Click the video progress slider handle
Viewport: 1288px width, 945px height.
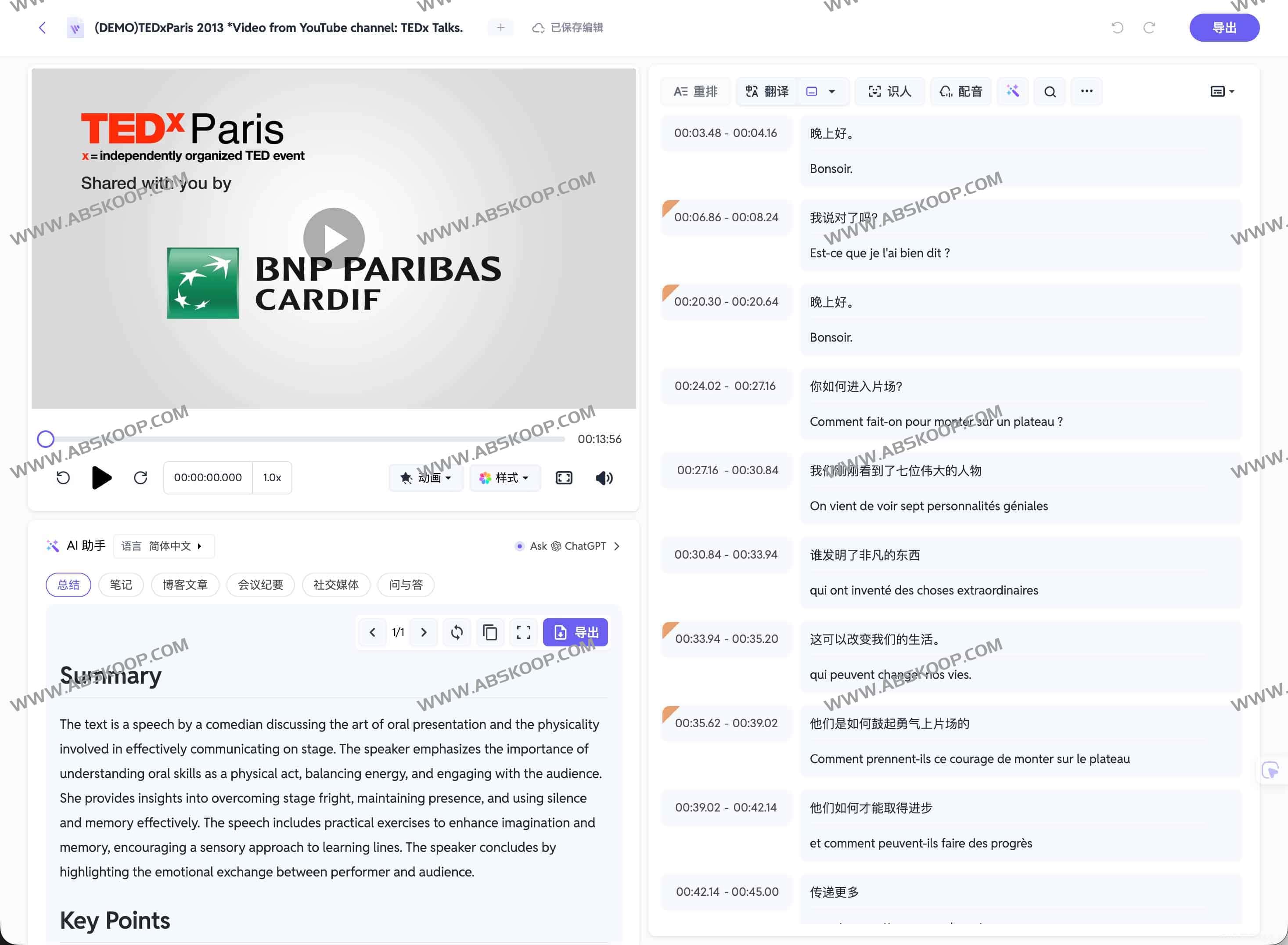(x=46, y=439)
